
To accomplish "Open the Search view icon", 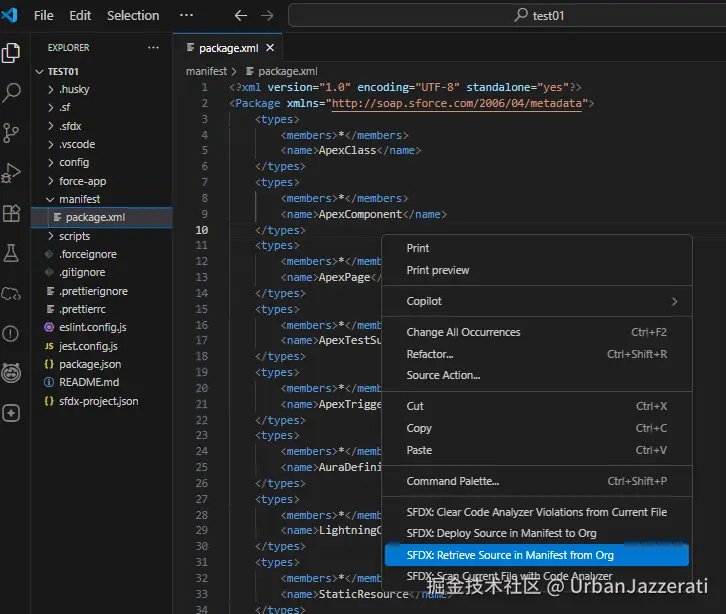I will pyautogui.click(x=12, y=93).
